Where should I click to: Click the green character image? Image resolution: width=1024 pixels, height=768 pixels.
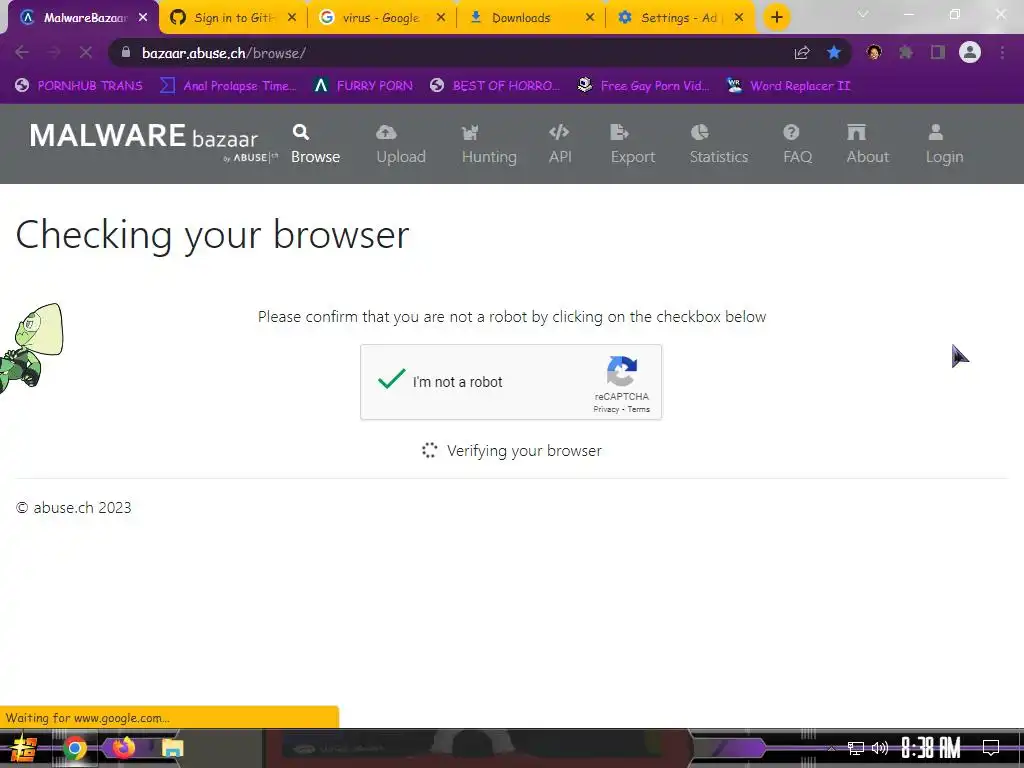click(31, 347)
